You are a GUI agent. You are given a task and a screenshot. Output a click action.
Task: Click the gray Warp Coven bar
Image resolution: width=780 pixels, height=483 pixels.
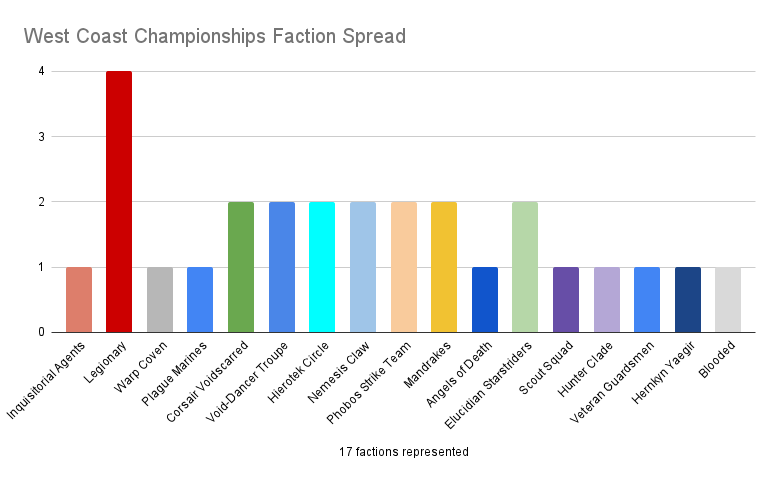tap(160, 299)
